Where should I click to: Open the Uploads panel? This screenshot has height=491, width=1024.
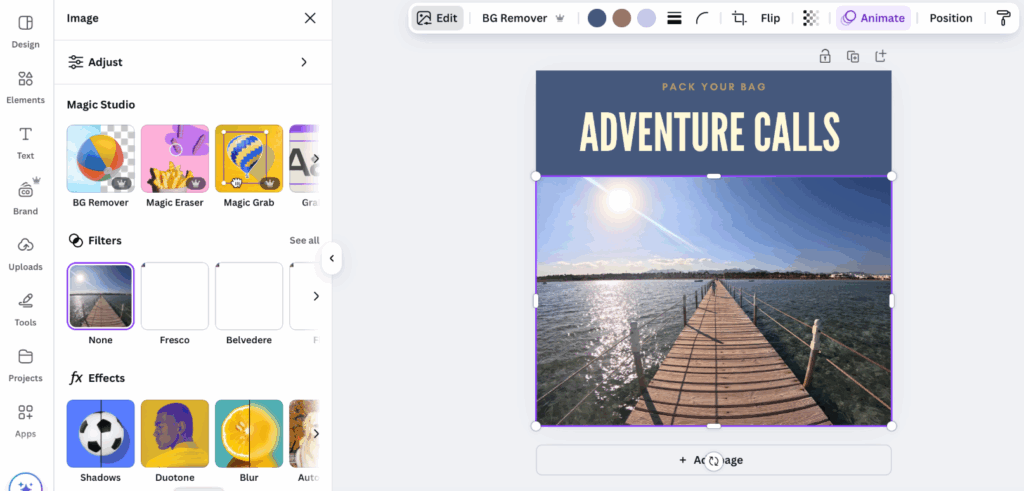coord(25,254)
